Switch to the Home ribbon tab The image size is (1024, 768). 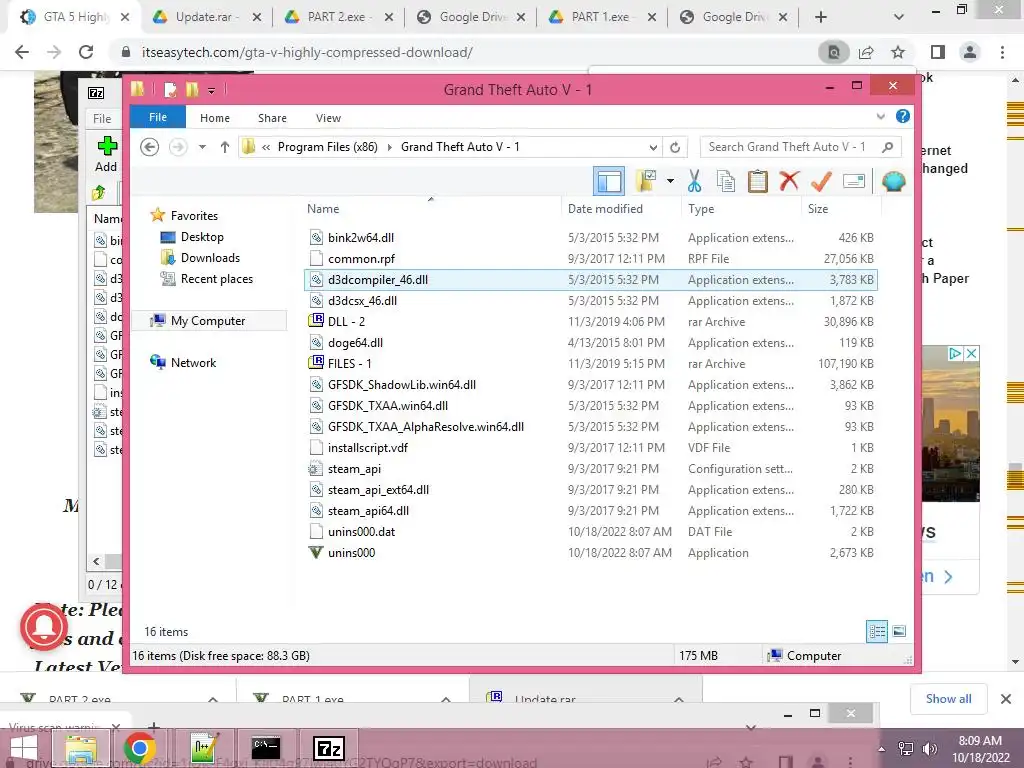(215, 118)
